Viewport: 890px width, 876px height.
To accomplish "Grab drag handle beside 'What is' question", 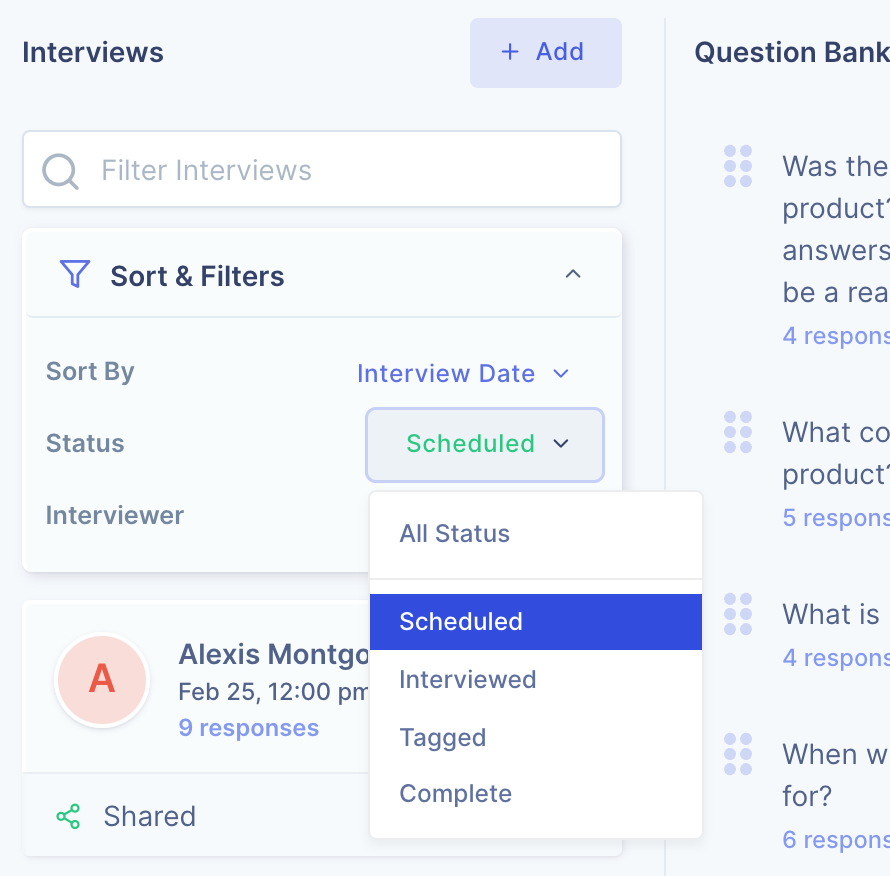I will click(738, 614).
